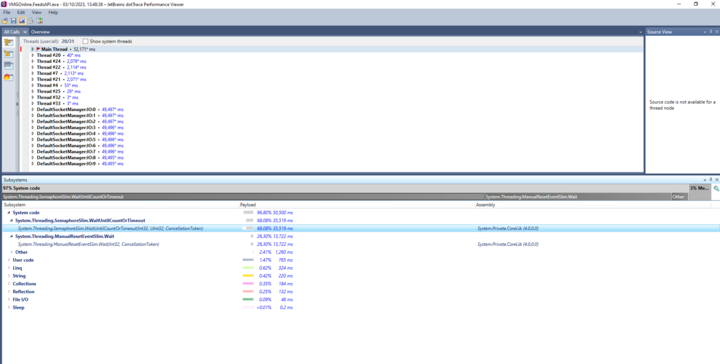Viewport: 720px width, 364px height.
Task: Click the String subsystem yellow color swatch
Action: point(248,276)
